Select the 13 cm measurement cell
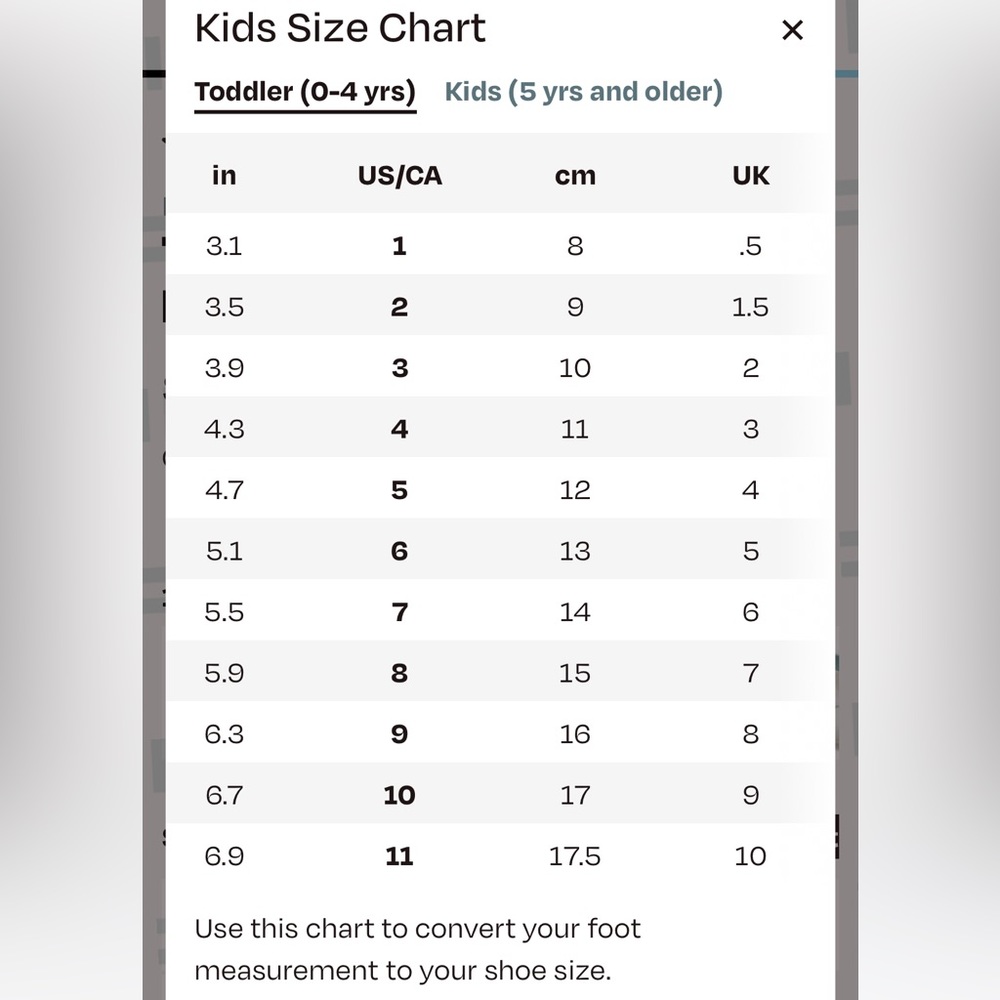1000x1000 pixels. click(574, 551)
